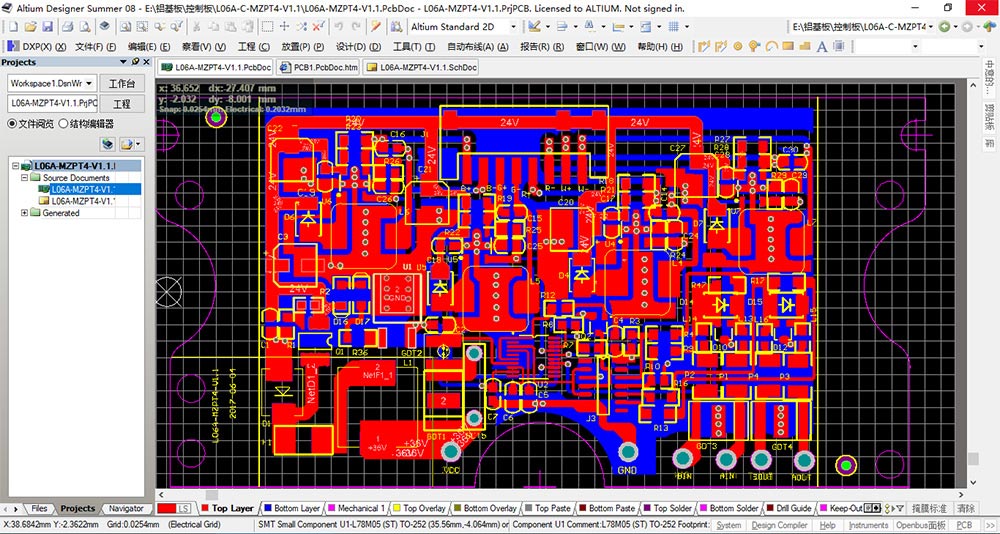Click the grid settings icon in toolbar
This screenshot has width=1000, height=534.
[673, 27]
